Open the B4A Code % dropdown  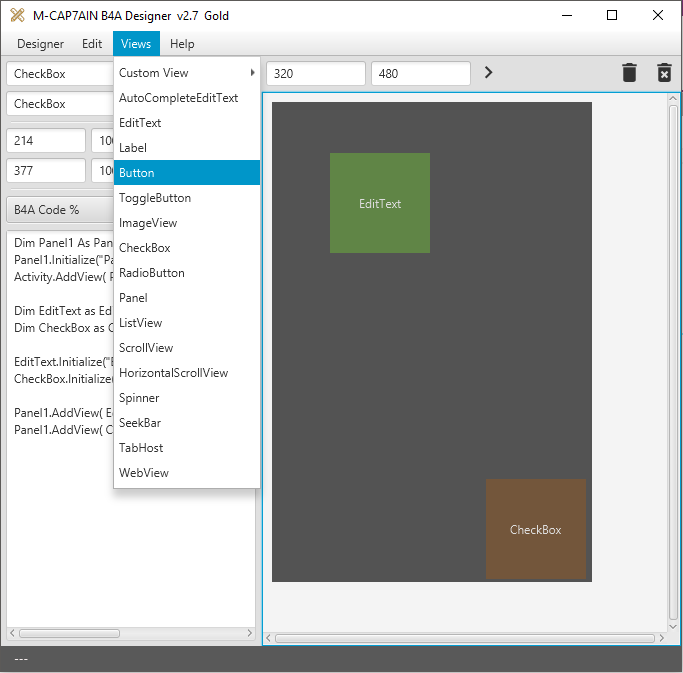[58, 210]
